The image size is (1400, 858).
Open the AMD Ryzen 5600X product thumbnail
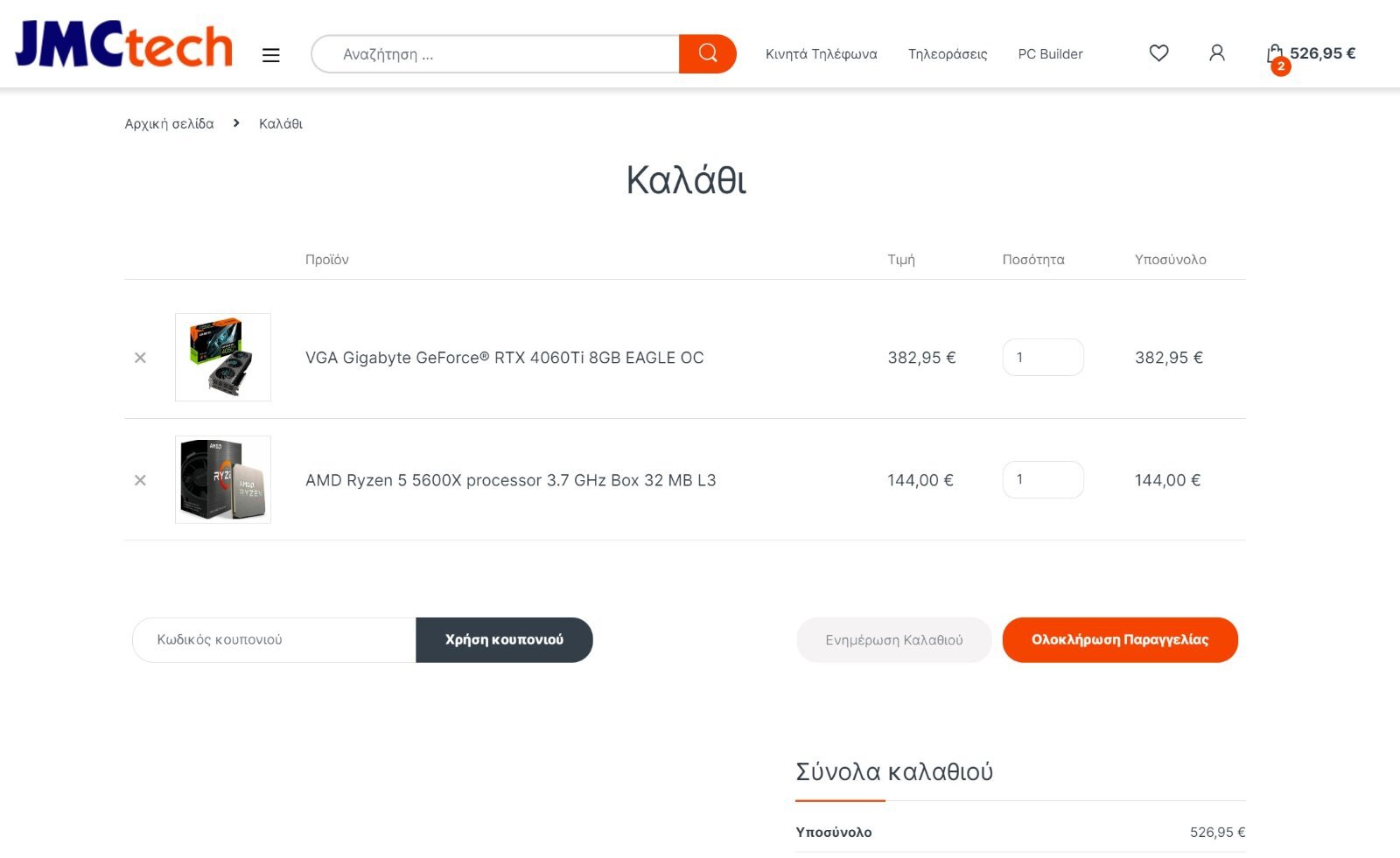coord(223,479)
